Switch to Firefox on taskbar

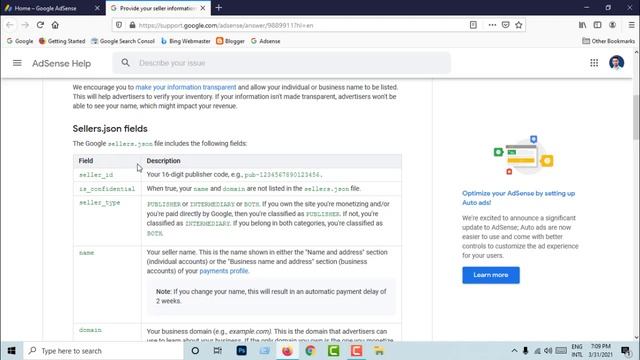point(287,351)
